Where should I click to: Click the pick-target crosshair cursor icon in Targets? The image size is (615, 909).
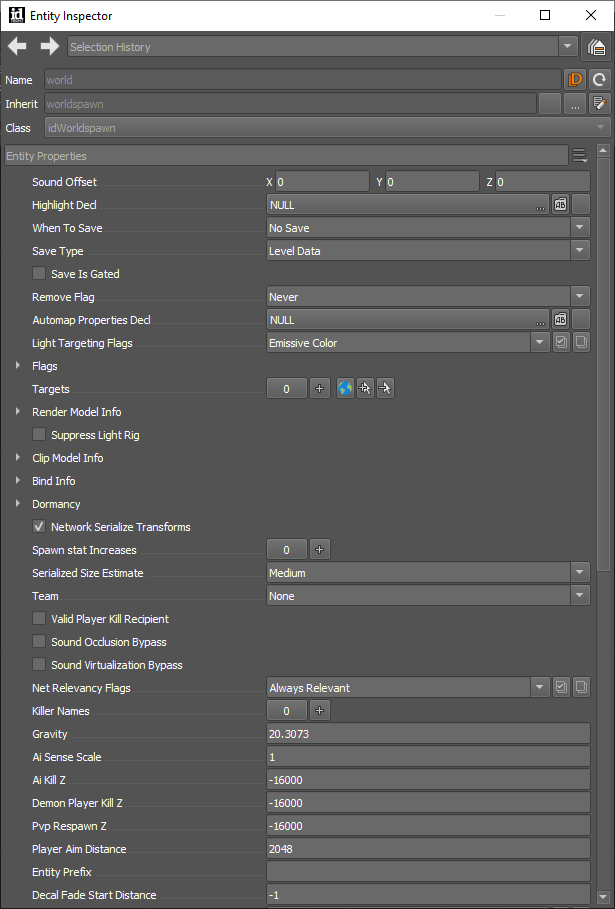pyautogui.click(x=365, y=388)
